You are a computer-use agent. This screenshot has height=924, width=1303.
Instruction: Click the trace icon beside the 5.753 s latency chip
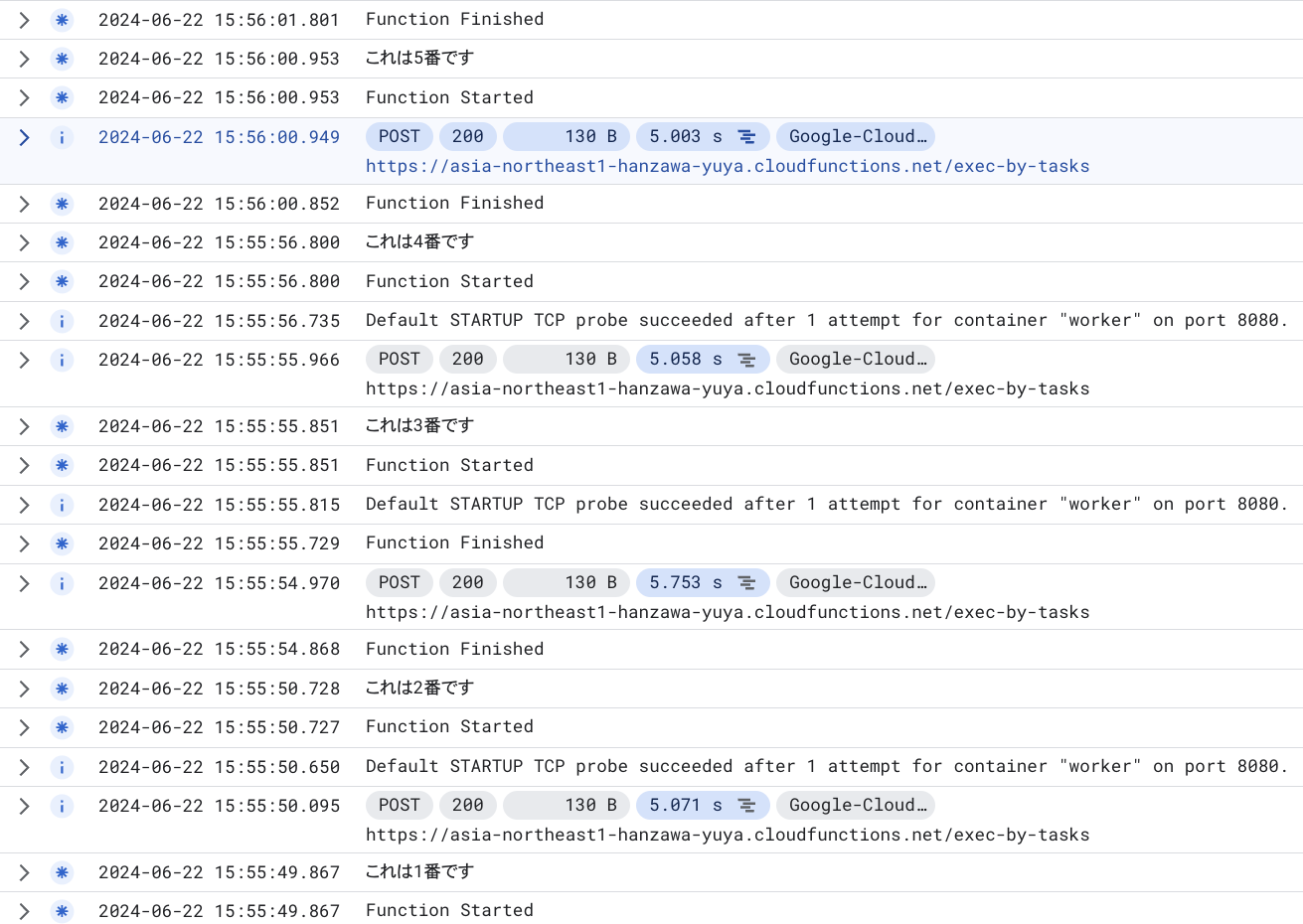coord(747,583)
